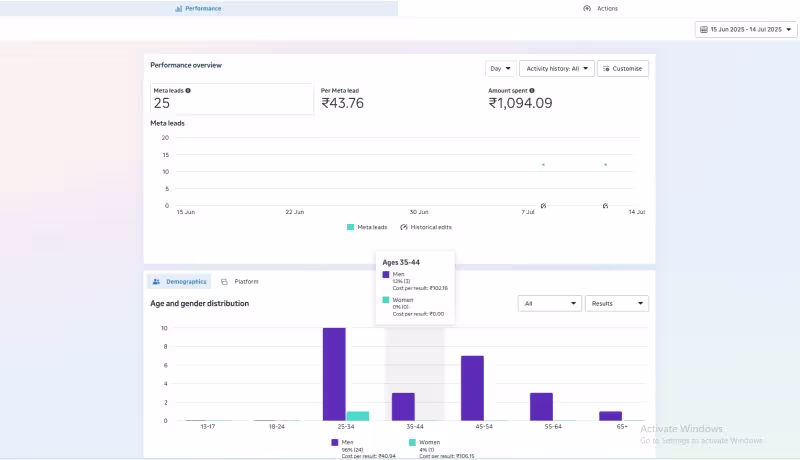This screenshot has width=800, height=460.
Task: Switch to the Platform tab
Action: (x=240, y=282)
